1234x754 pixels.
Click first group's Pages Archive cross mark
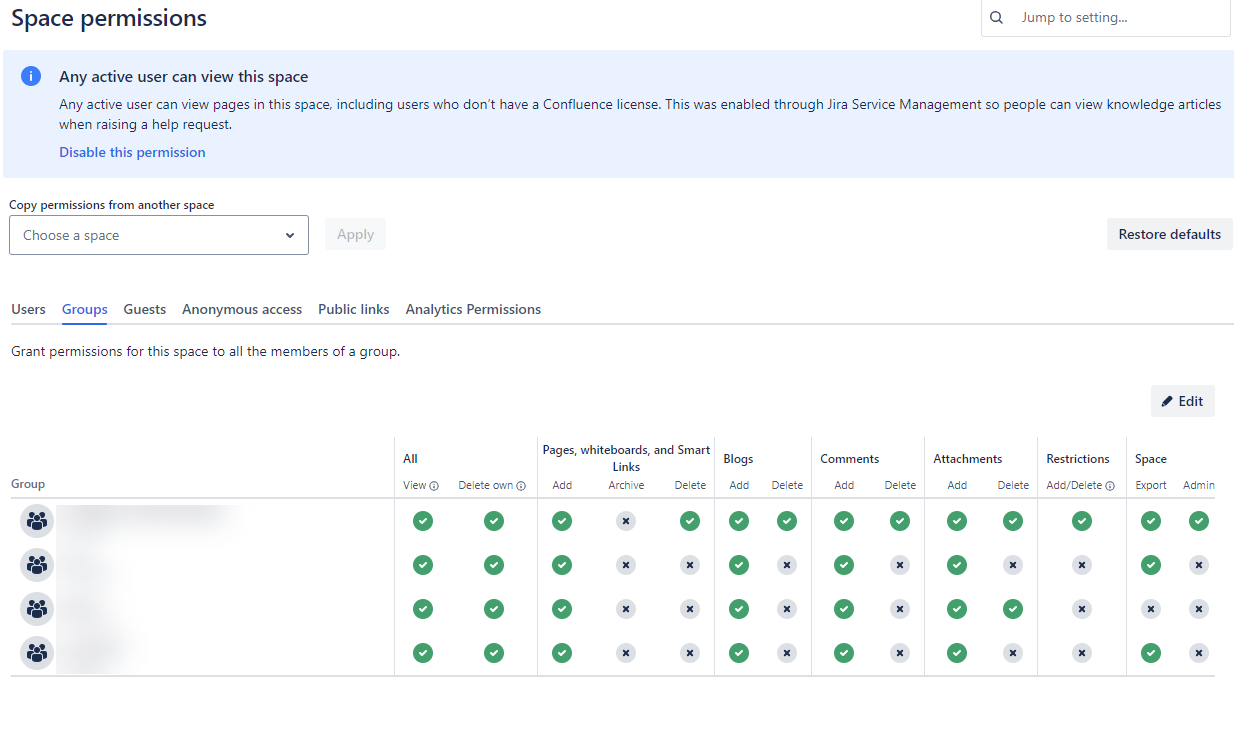click(x=626, y=521)
